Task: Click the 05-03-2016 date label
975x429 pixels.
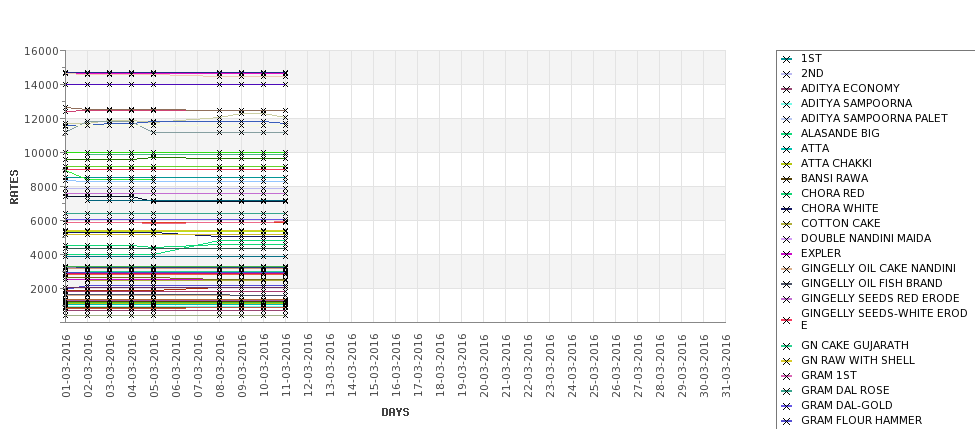Action: 154,366
